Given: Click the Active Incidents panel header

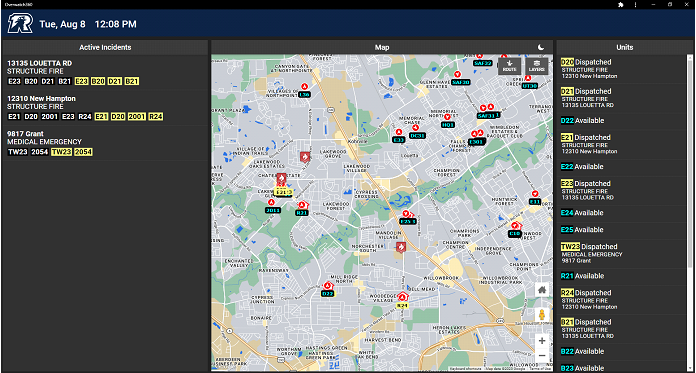Looking at the screenshot, I should (105, 48).
